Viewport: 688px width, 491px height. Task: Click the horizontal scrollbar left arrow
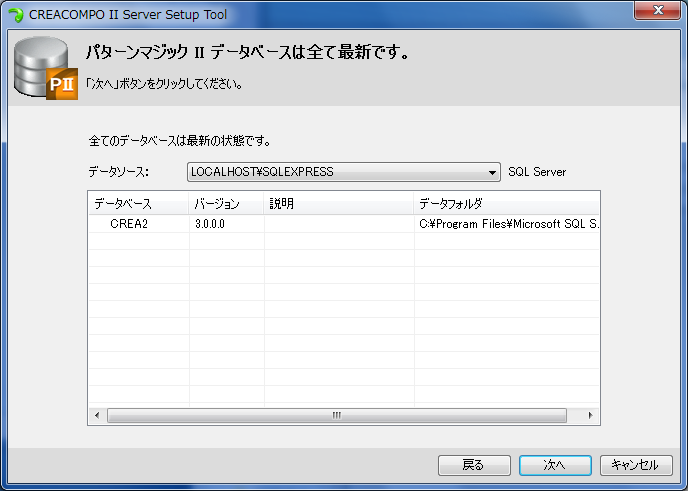[x=97, y=415]
